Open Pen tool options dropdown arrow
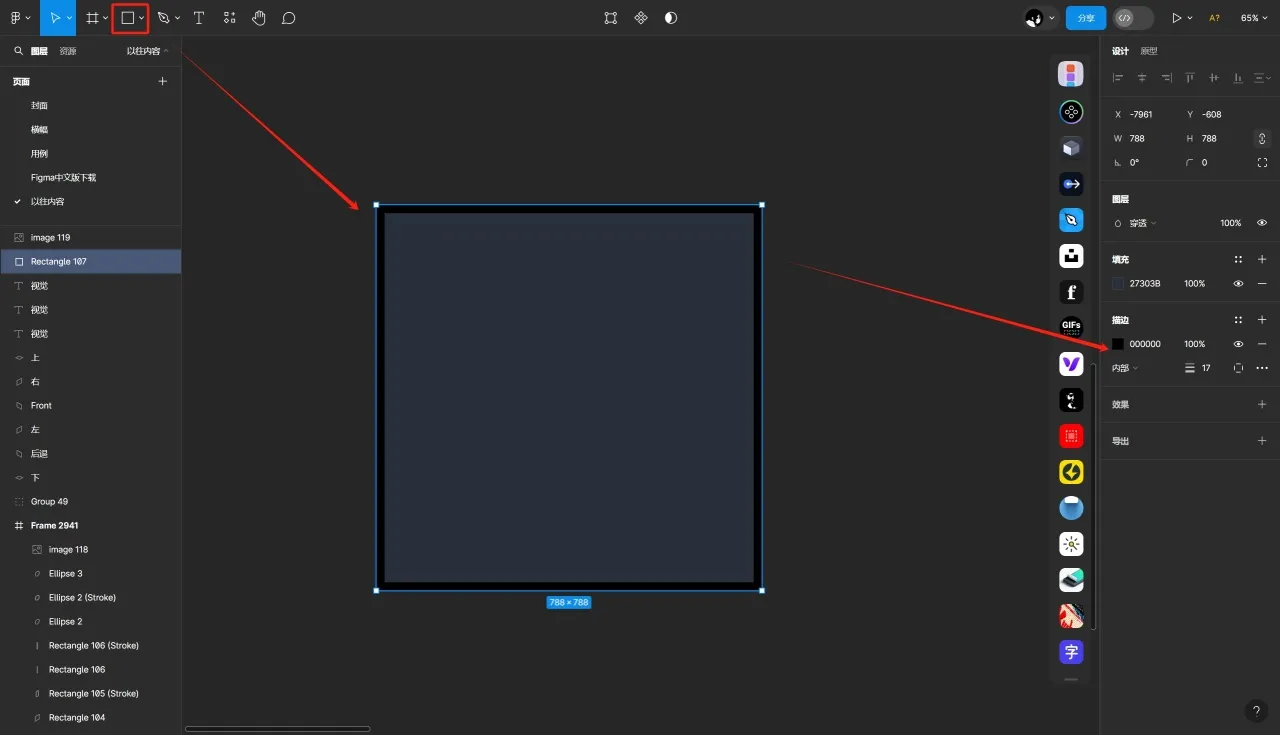The image size is (1280, 735). 178,18
